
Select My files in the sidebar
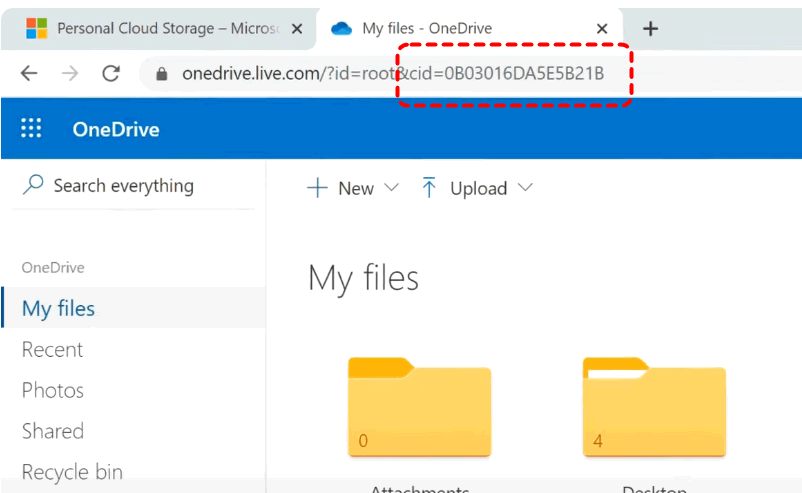pos(133,308)
